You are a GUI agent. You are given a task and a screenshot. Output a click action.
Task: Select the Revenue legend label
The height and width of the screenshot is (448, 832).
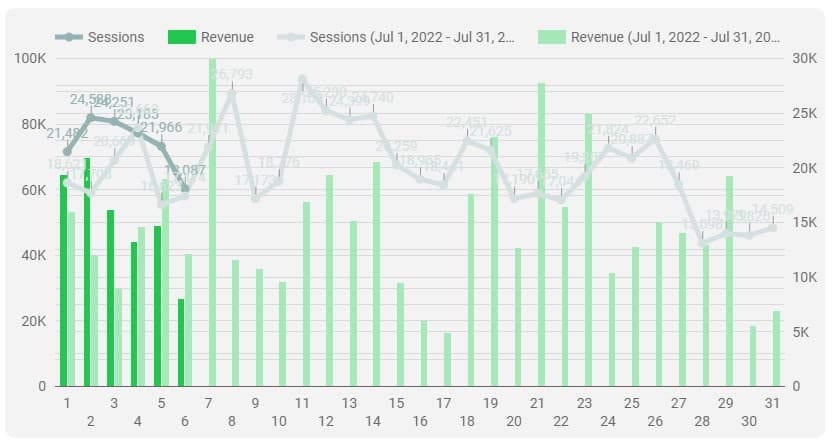point(227,37)
